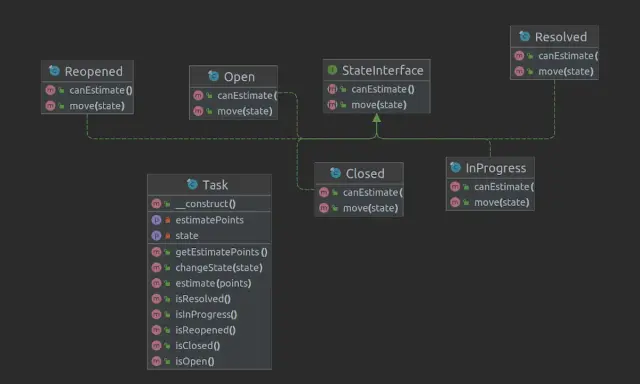640x384 pixels.
Task: Click property icon beside state field
Action: coord(156,235)
